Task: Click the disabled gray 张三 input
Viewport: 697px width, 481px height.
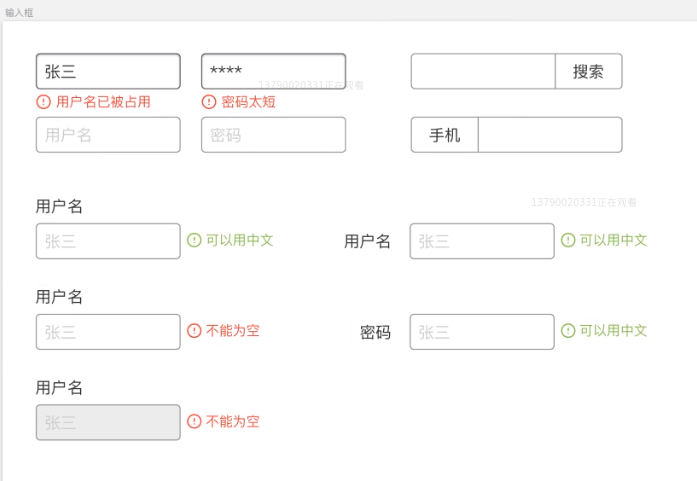Action: (108, 422)
